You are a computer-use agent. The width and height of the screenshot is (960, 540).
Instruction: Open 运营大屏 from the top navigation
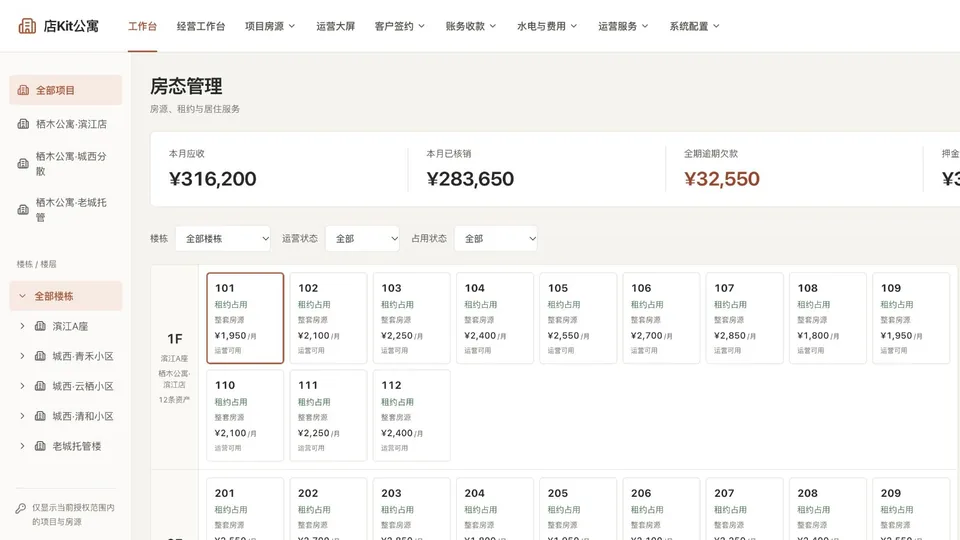336,26
